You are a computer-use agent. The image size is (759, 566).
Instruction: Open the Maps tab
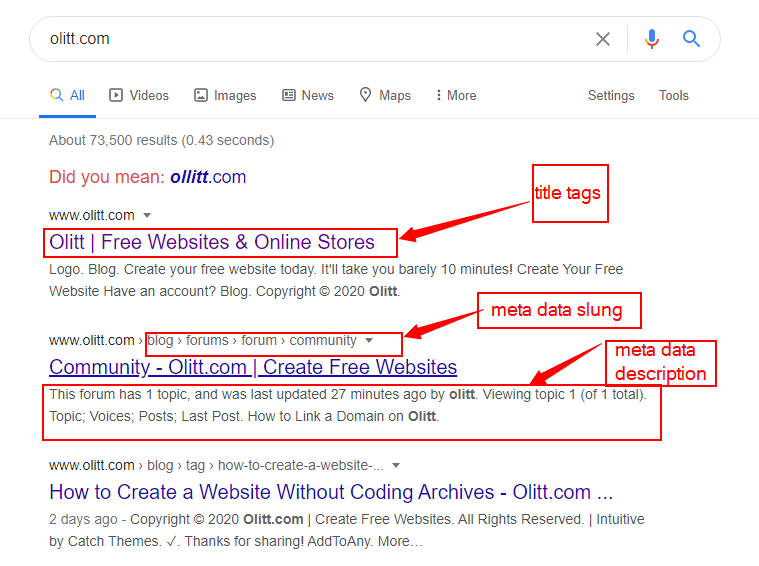click(385, 96)
